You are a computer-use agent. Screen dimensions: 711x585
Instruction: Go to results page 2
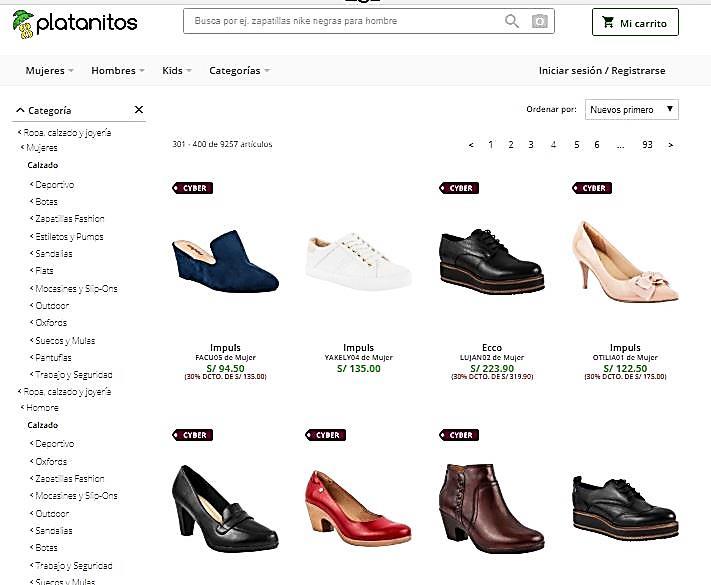tap(511, 145)
